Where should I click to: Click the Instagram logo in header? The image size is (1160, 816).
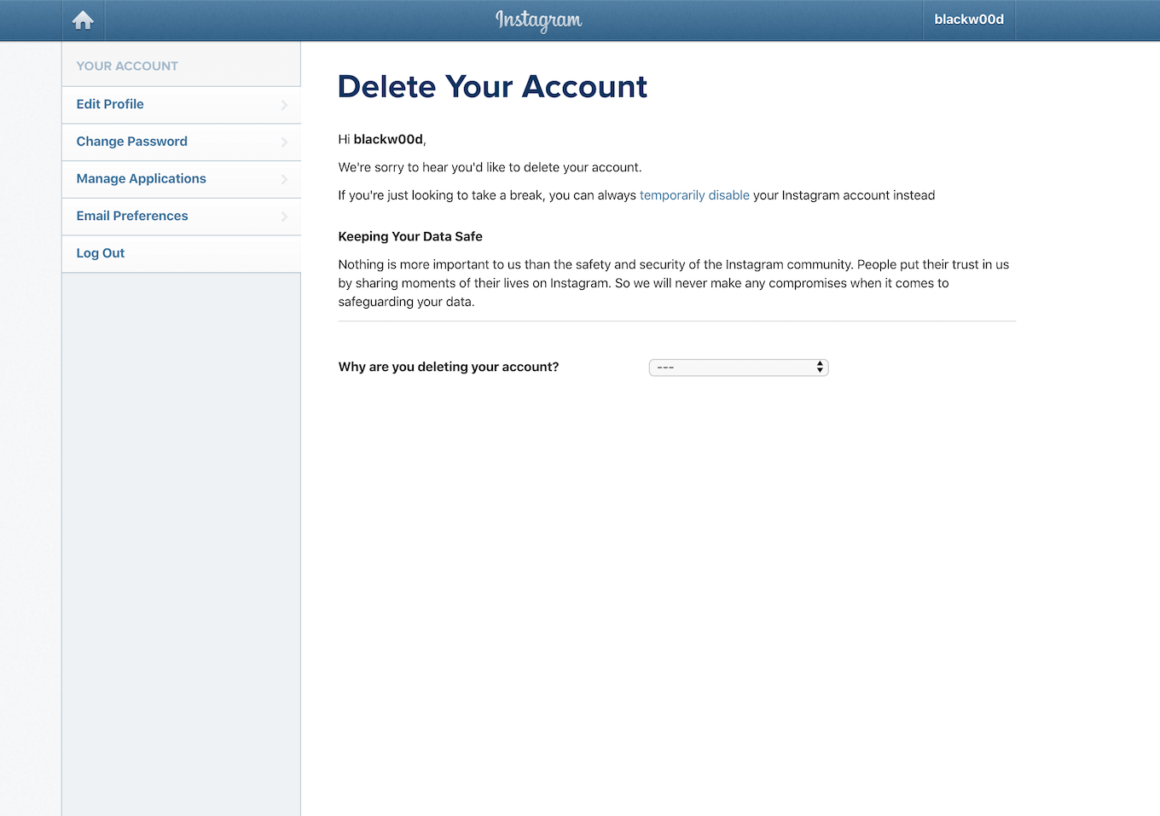click(539, 20)
